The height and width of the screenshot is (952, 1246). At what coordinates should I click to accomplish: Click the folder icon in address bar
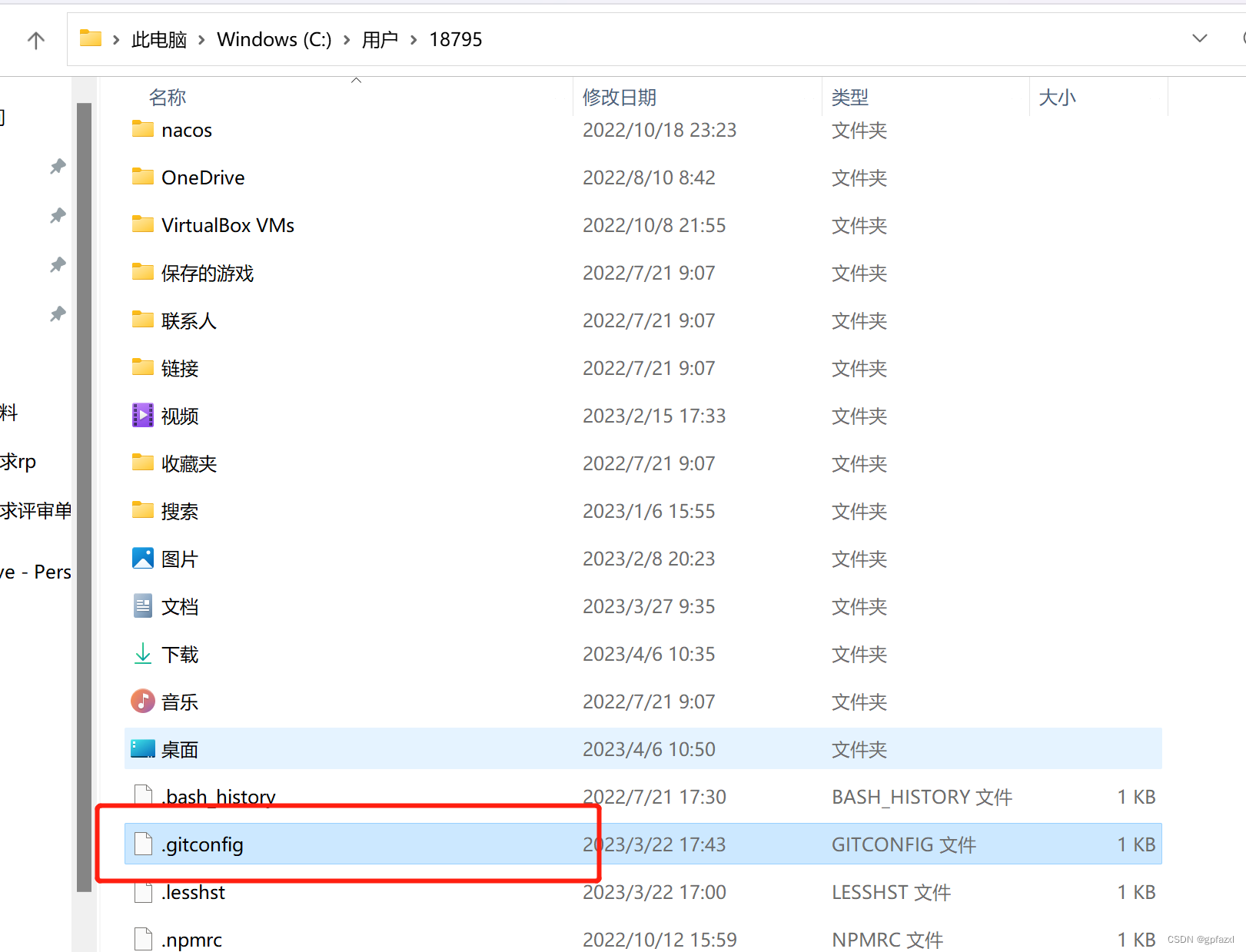tap(91, 38)
